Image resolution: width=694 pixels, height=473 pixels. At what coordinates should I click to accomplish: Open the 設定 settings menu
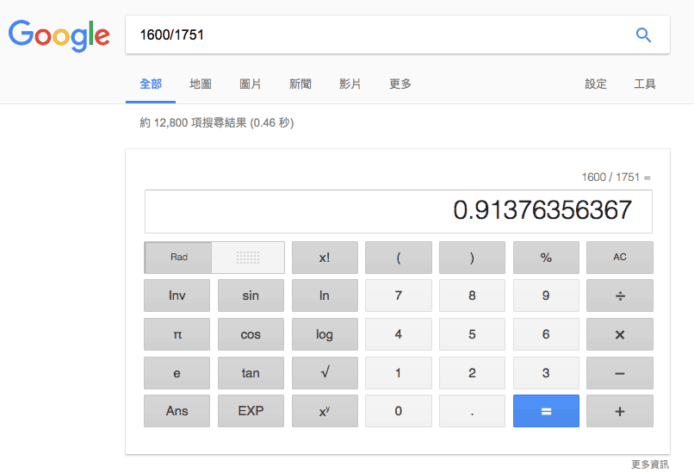pyautogui.click(x=596, y=84)
